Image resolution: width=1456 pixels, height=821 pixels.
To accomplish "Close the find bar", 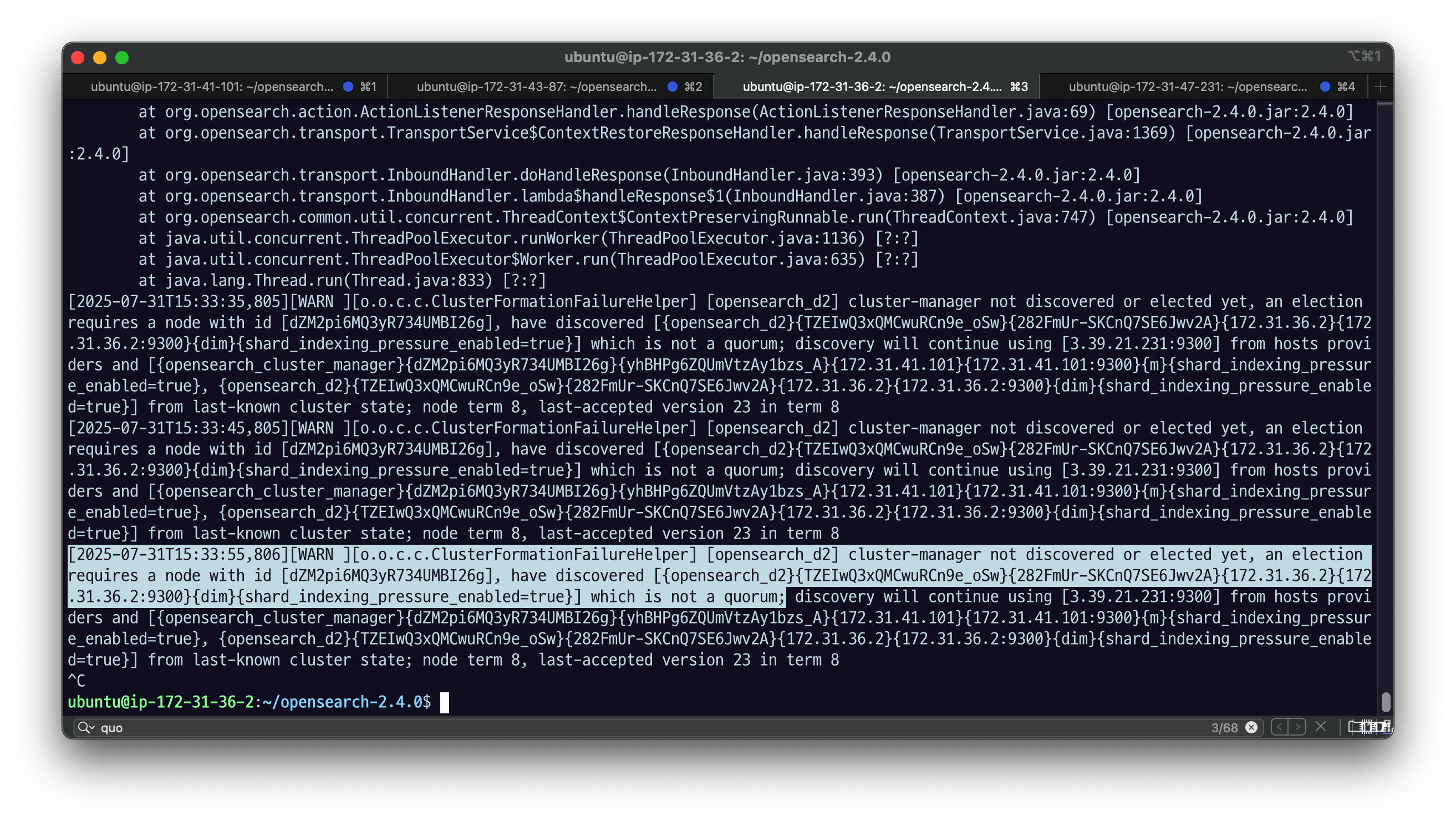I will [x=1320, y=727].
